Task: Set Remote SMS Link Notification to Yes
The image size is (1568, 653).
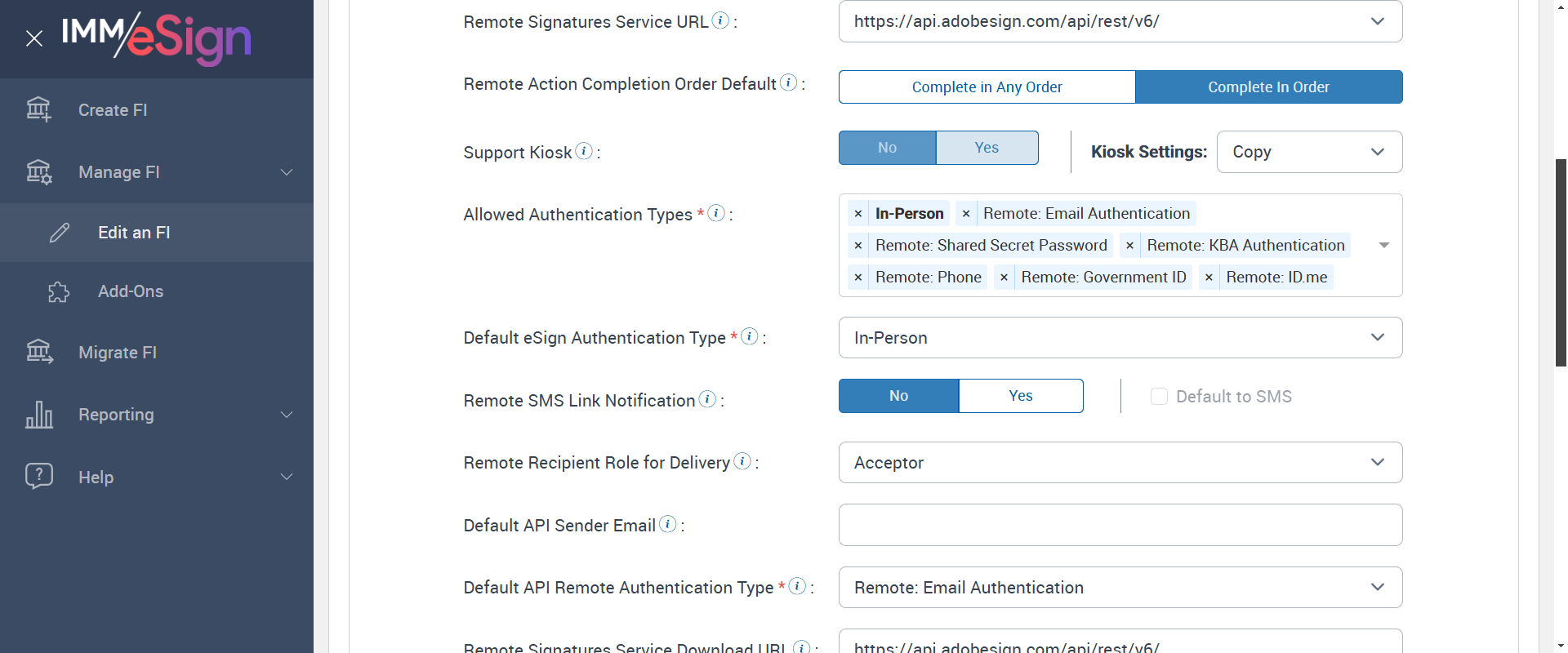Action: 1021,396
